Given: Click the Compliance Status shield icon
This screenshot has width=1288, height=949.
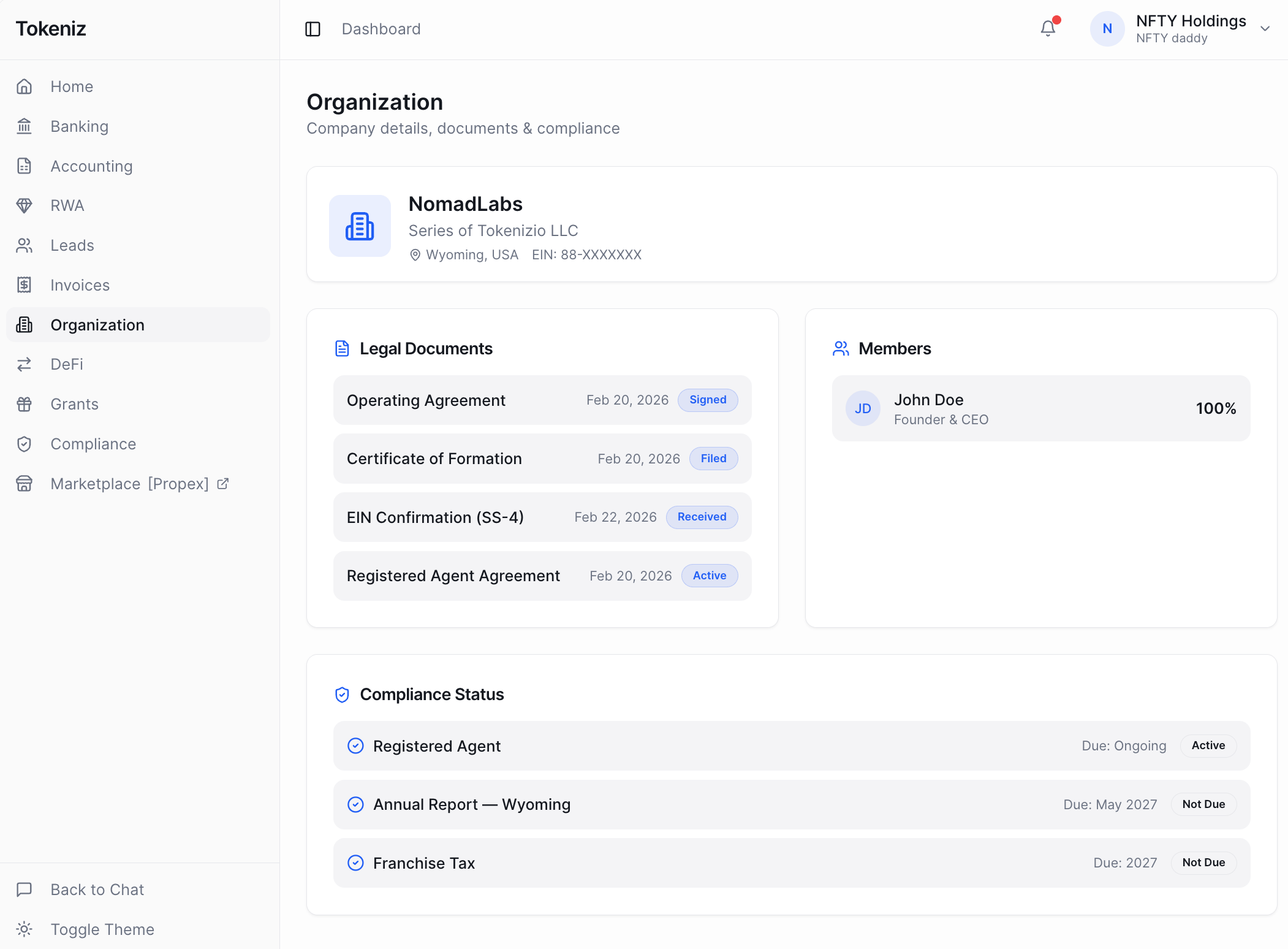Looking at the screenshot, I should pyautogui.click(x=342, y=695).
